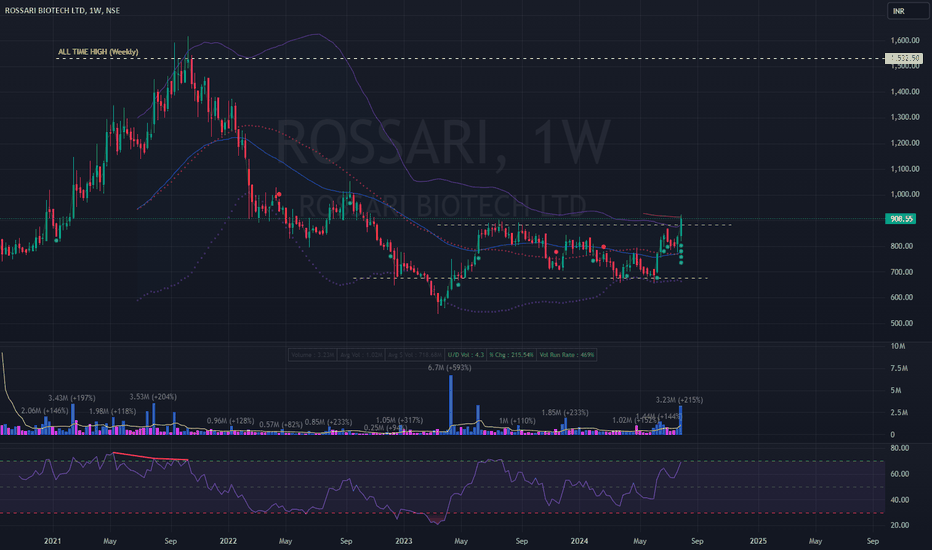Click the 2024 time axis label
The image size is (932, 550).
(580, 541)
